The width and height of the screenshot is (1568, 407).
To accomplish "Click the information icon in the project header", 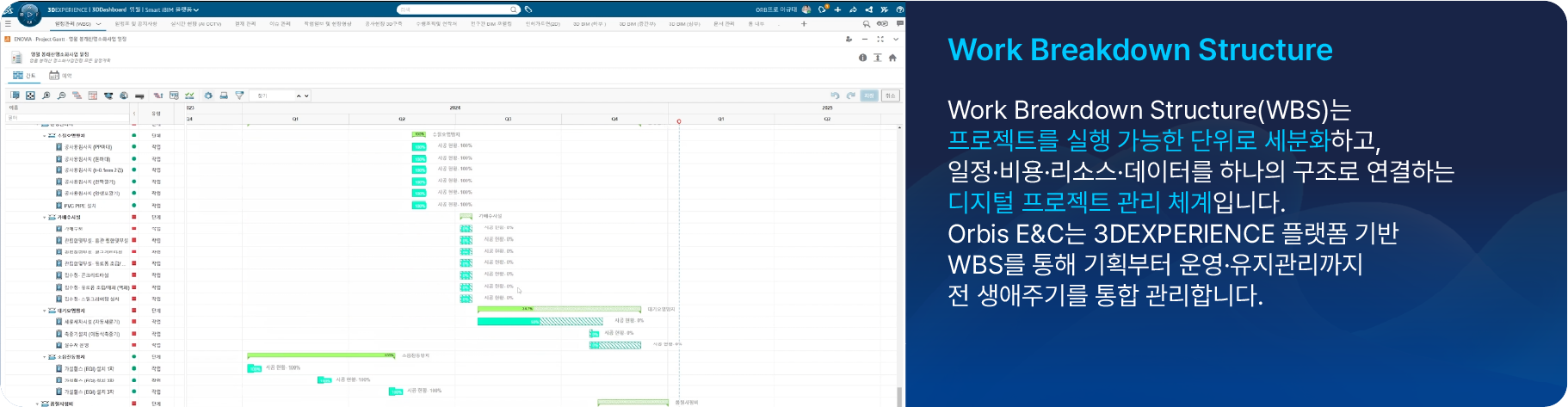I will (x=862, y=58).
